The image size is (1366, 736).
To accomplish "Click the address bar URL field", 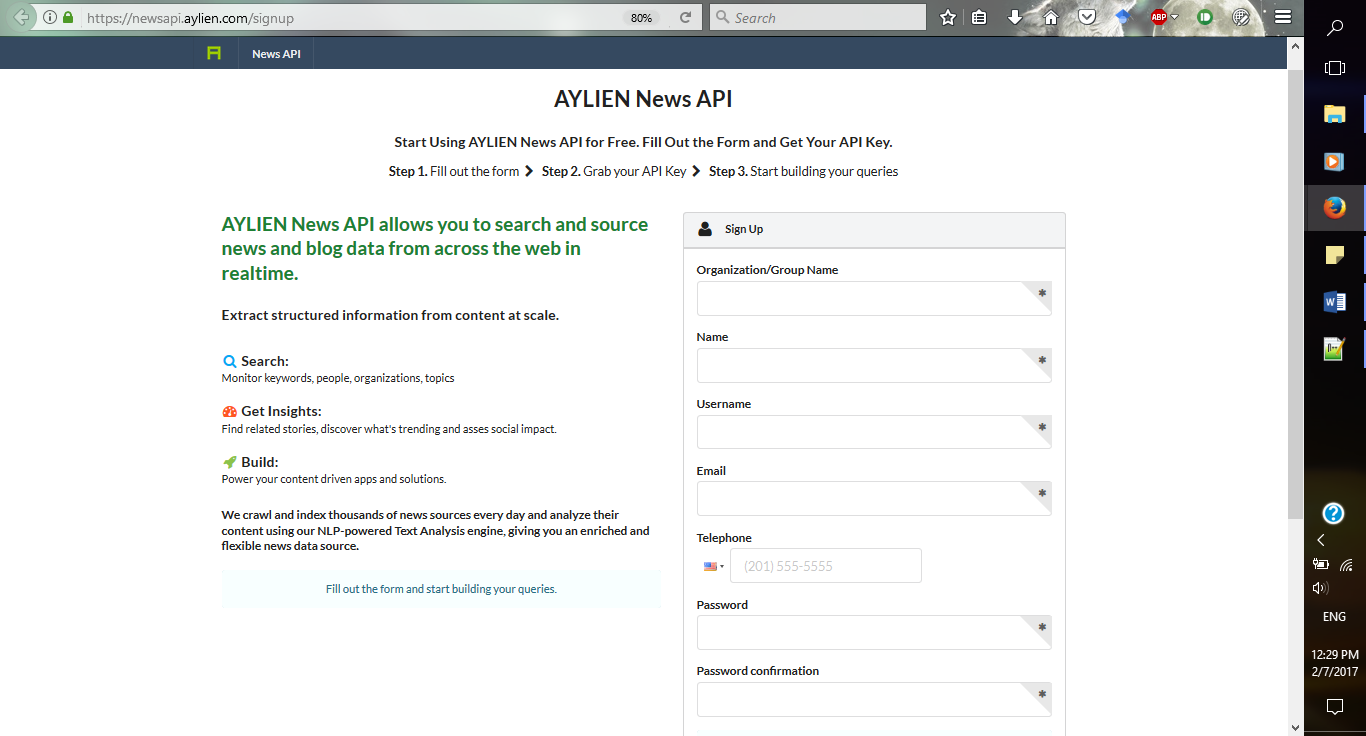I will click(x=350, y=18).
